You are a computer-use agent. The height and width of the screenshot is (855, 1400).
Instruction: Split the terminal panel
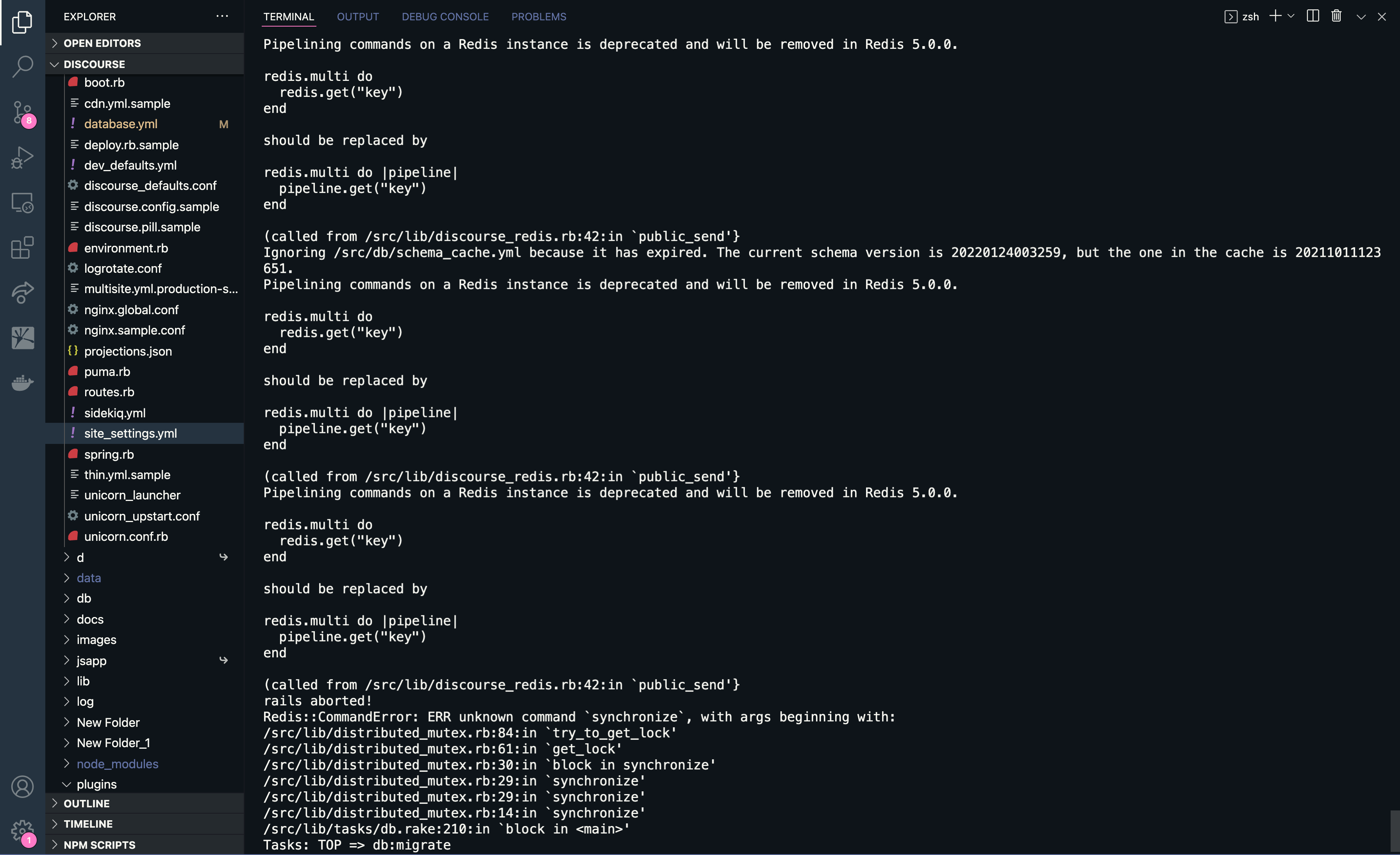pyautogui.click(x=1313, y=16)
